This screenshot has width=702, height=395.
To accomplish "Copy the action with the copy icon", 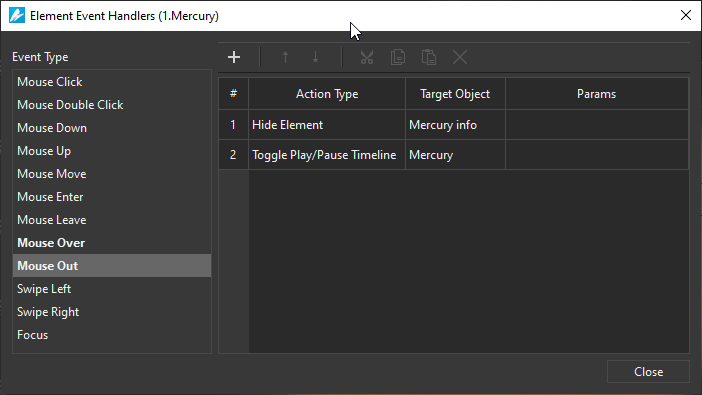I will click(398, 57).
